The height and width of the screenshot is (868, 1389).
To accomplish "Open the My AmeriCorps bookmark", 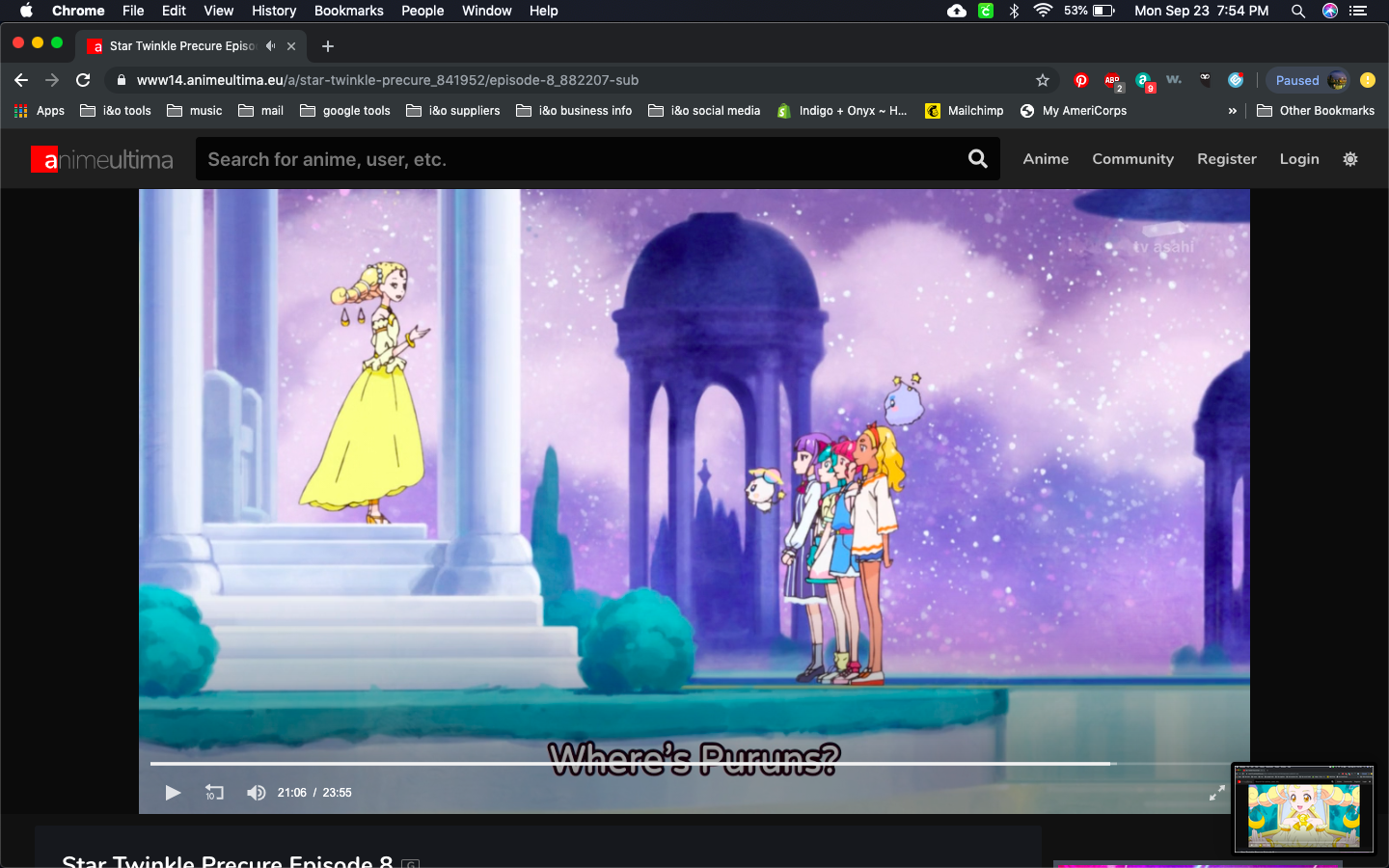I will click(1074, 111).
